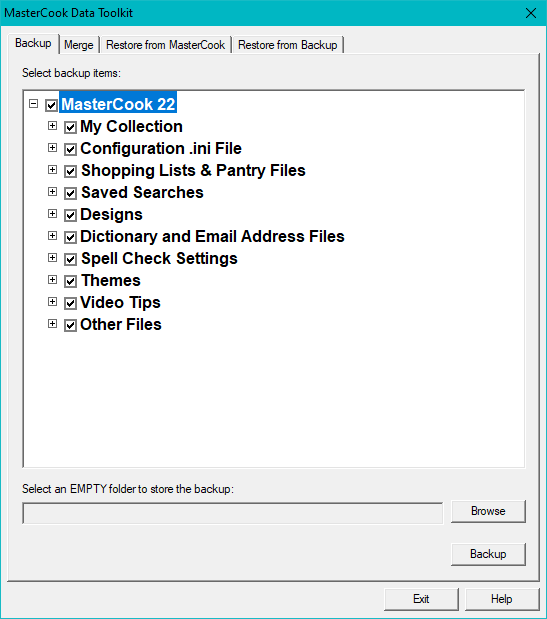
Task: Uncheck the Designs checkbox
Action: tap(70, 216)
